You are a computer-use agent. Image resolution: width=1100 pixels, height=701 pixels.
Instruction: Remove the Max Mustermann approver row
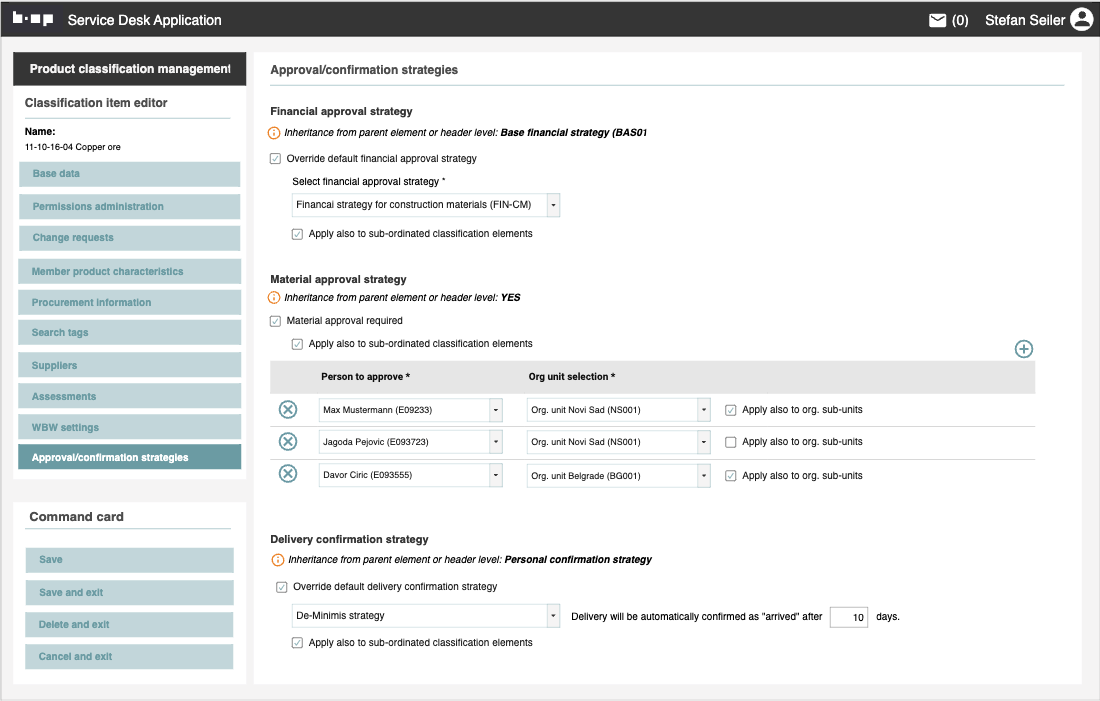pyautogui.click(x=288, y=409)
